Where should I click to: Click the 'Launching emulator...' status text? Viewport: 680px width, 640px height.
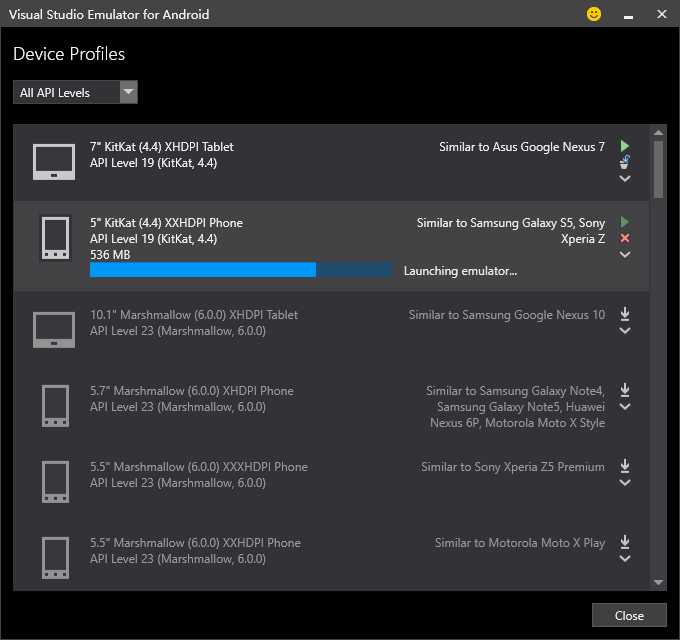pos(460,271)
